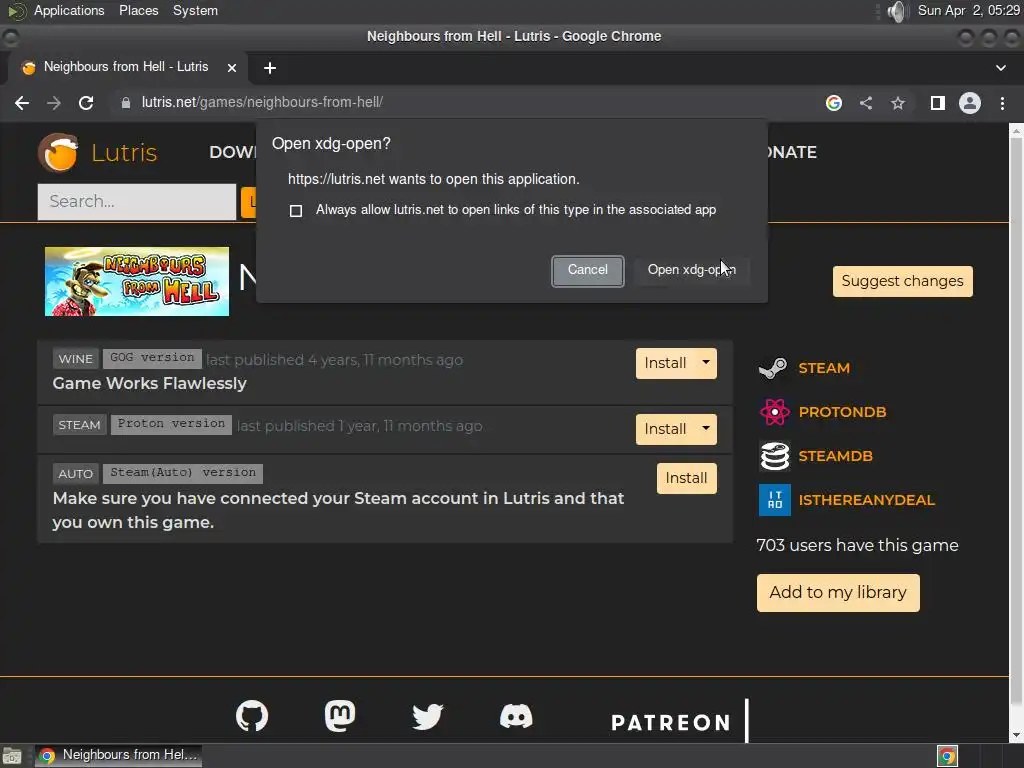Image resolution: width=1024 pixels, height=768 pixels.
Task: Open the GitHub footer icon
Action: tap(252, 716)
